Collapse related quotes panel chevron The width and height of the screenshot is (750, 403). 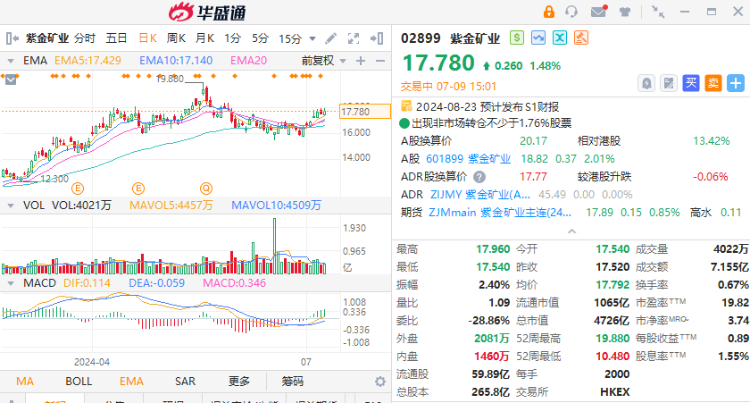pyautogui.click(x=572, y=231)
